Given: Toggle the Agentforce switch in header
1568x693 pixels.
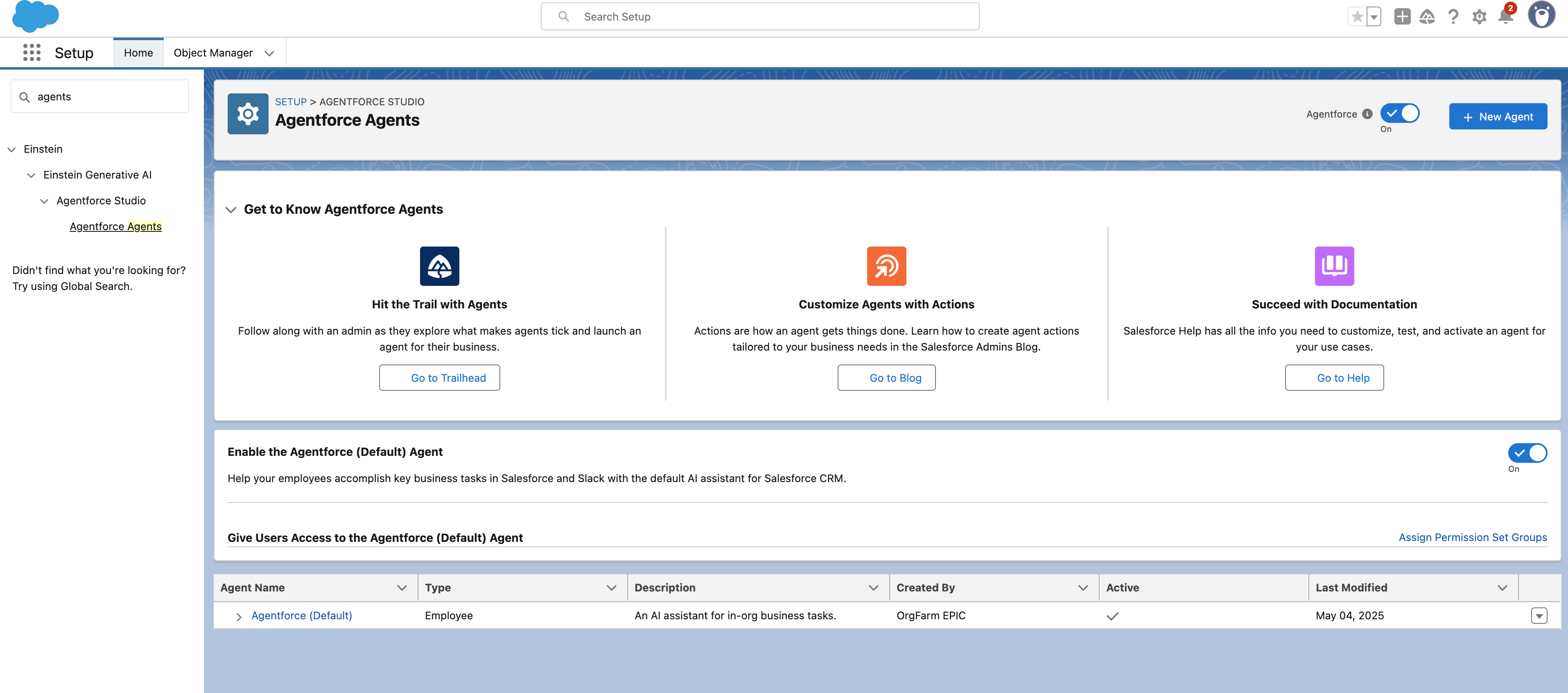Looking at the screenshot, I should coord(1400,114).
